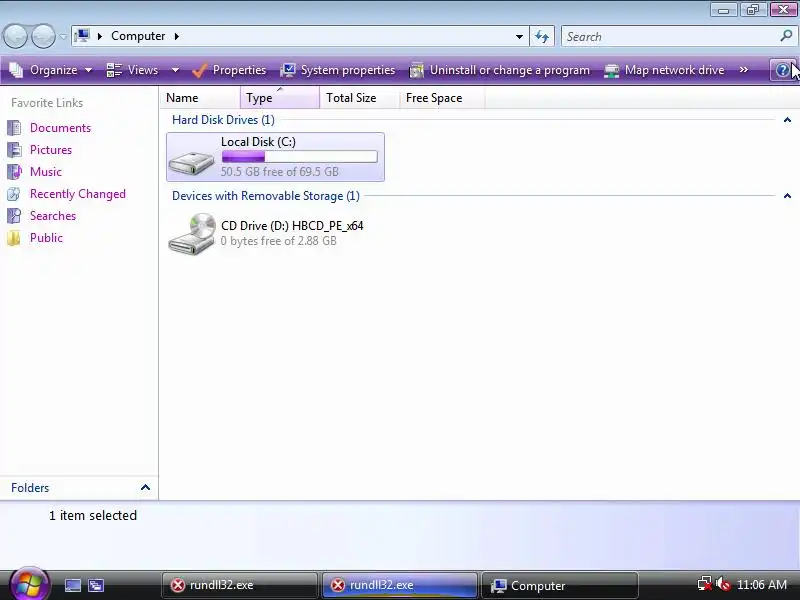800x600 pixels.
Task: Switch to first rundll32.exe taskbar button
Action: pos(239,585)
